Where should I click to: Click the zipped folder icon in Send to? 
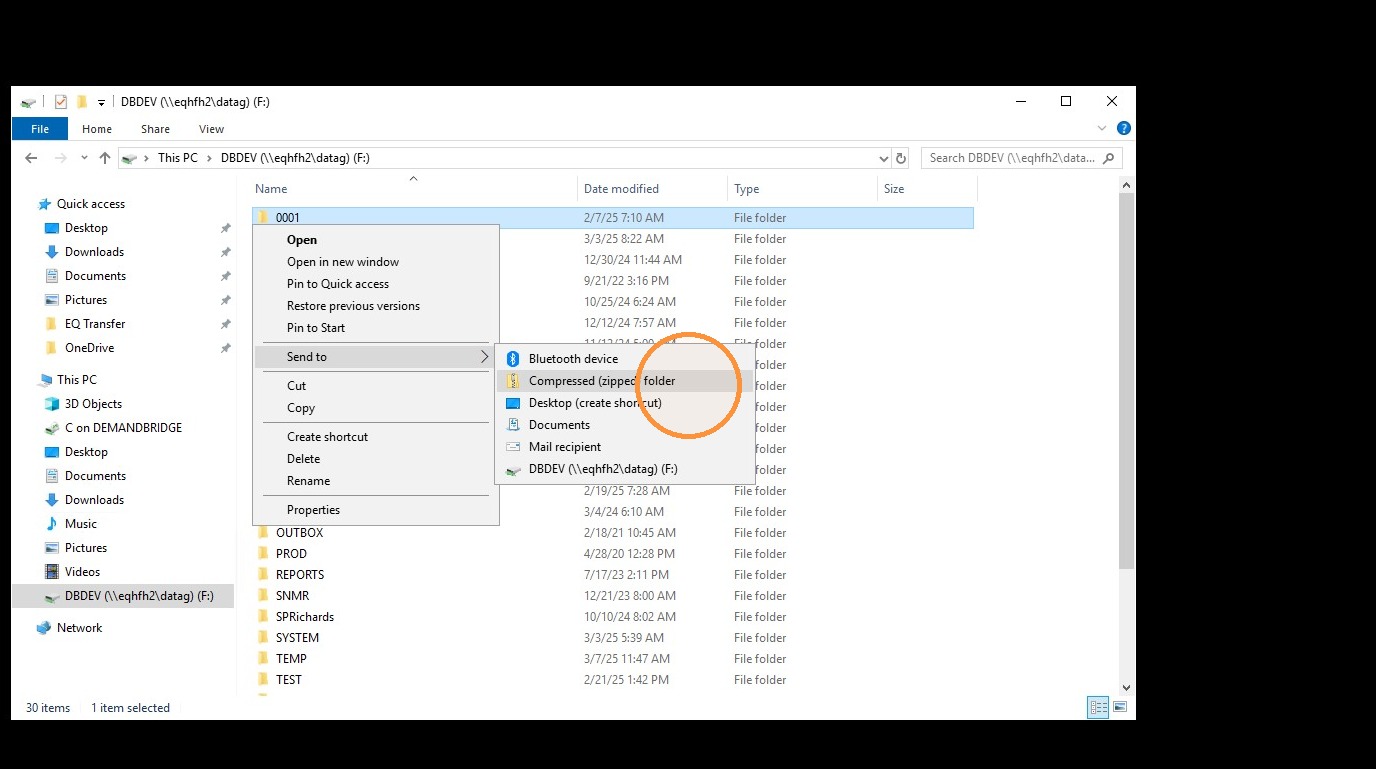click(x=513, y=381)
